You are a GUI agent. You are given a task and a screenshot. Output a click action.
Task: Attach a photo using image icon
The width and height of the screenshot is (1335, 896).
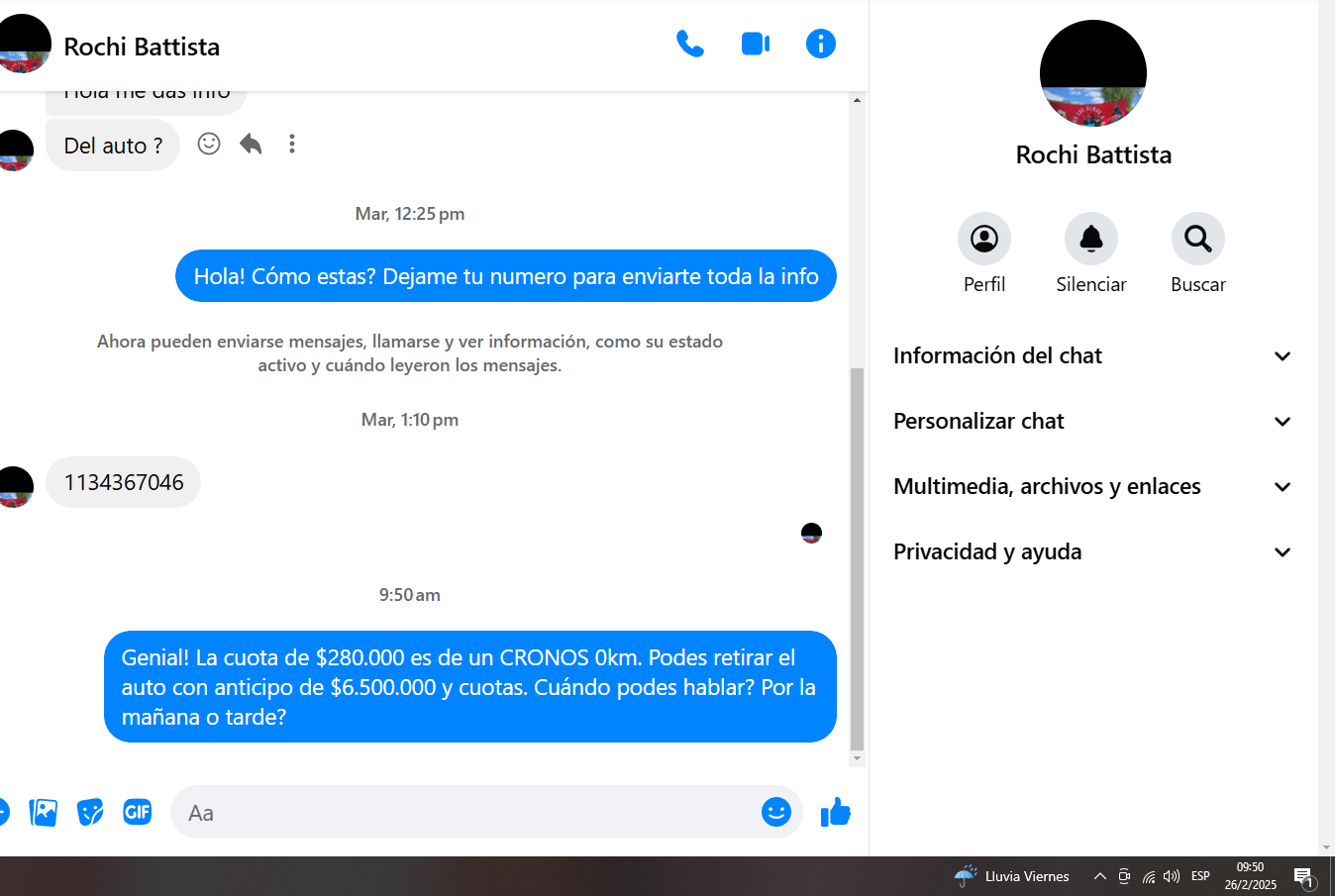tap(44, 813)
